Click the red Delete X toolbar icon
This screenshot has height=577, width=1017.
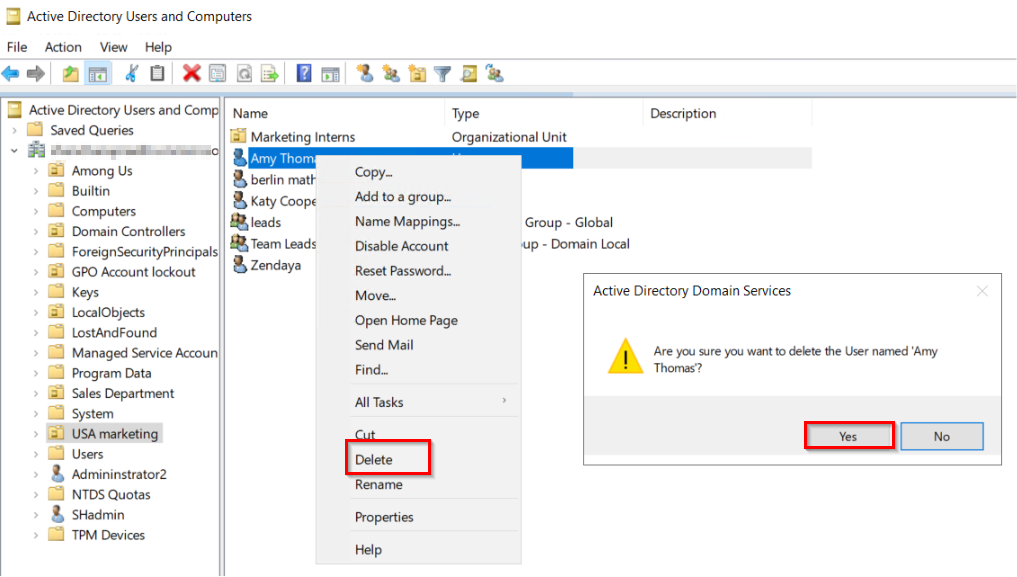(191, 73)
